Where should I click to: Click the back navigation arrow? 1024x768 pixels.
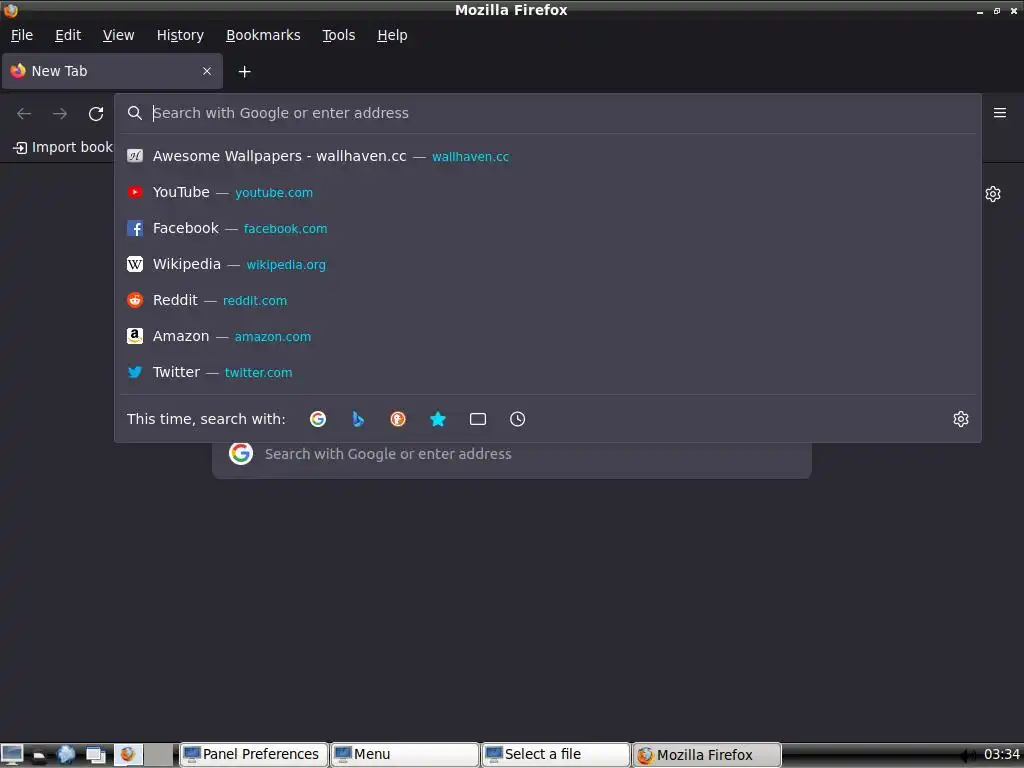(x=24, y=114)
